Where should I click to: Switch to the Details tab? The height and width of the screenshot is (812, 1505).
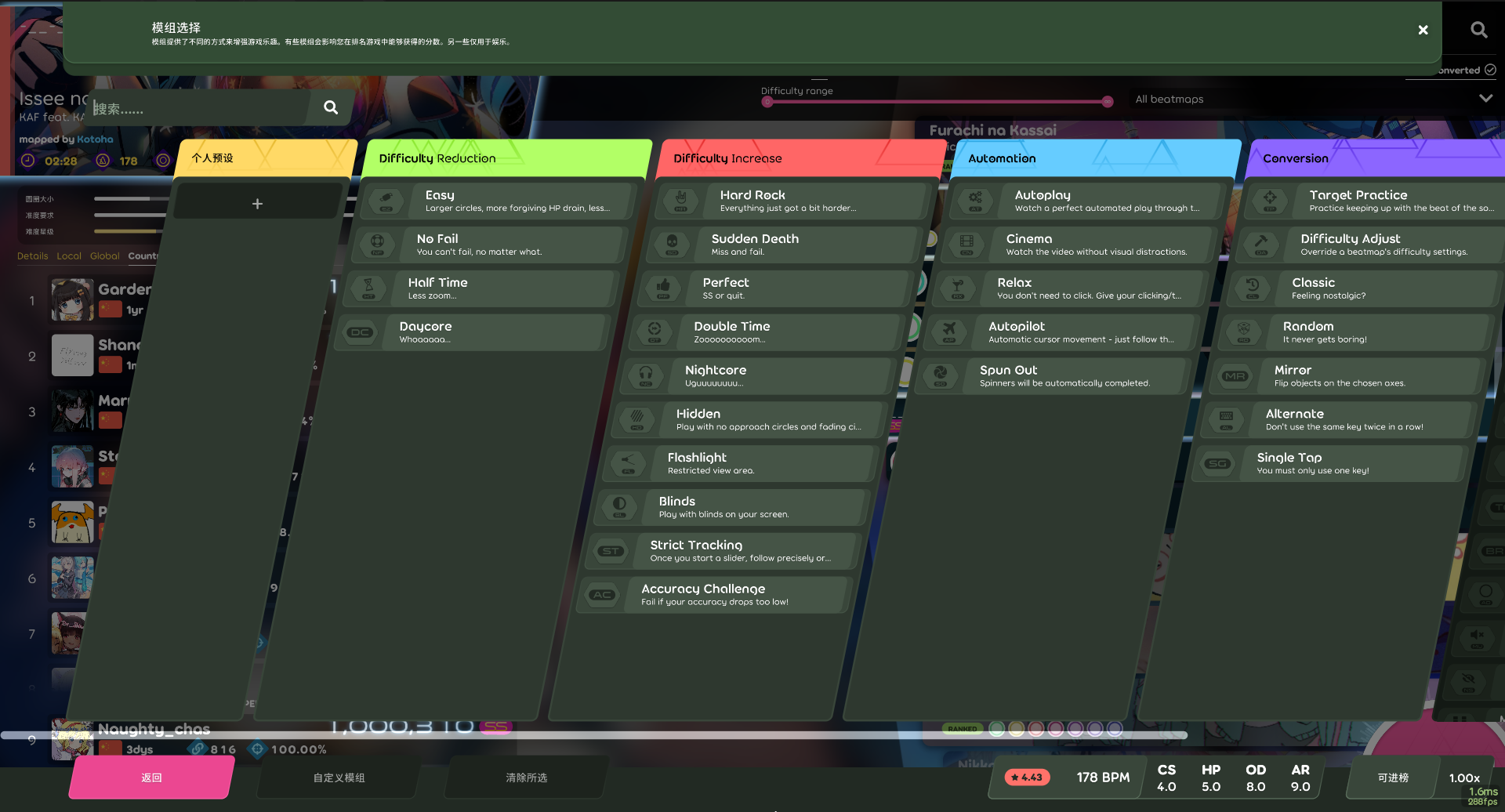[33, 256]
